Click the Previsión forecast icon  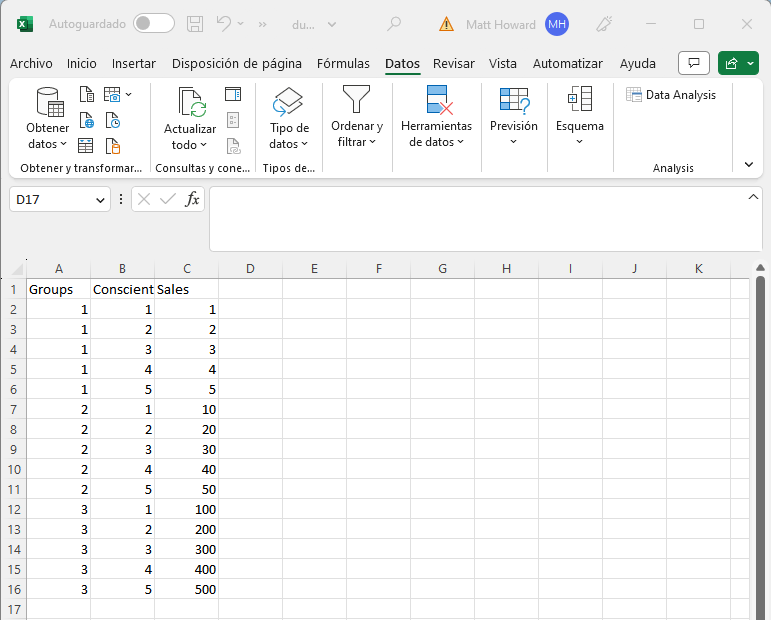point(514,100)
